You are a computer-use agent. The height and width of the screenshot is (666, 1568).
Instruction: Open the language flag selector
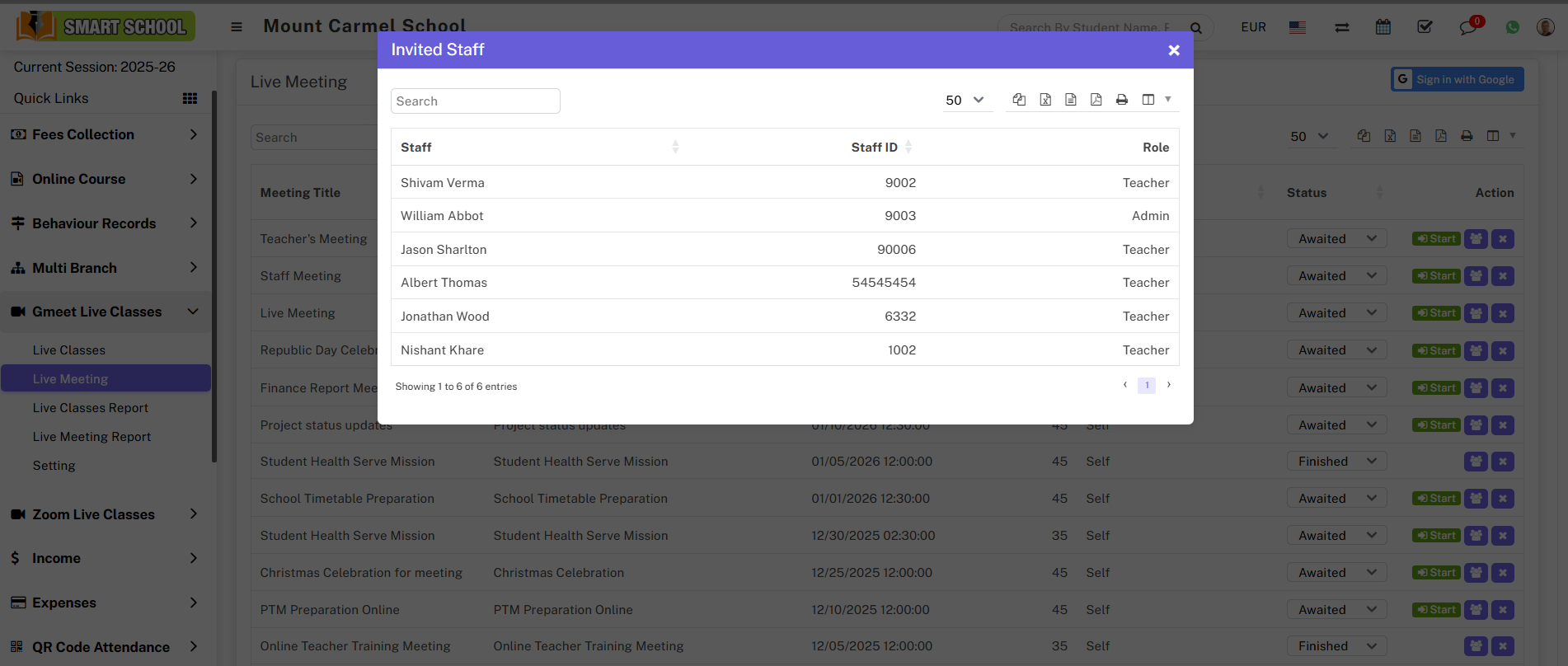coord(1298,27)
